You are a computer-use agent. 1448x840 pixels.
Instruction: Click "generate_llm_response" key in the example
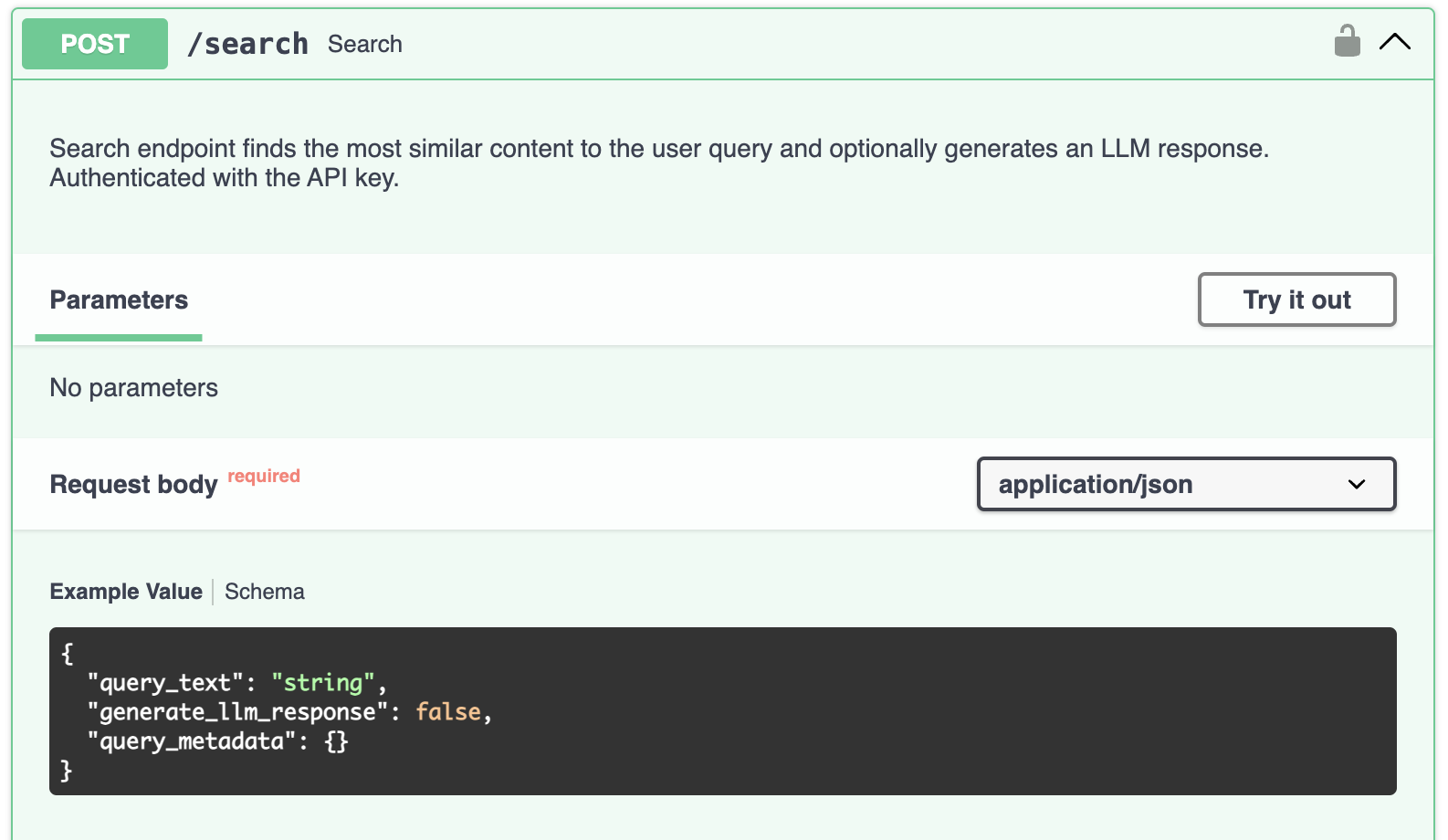[x=237, y=712]
